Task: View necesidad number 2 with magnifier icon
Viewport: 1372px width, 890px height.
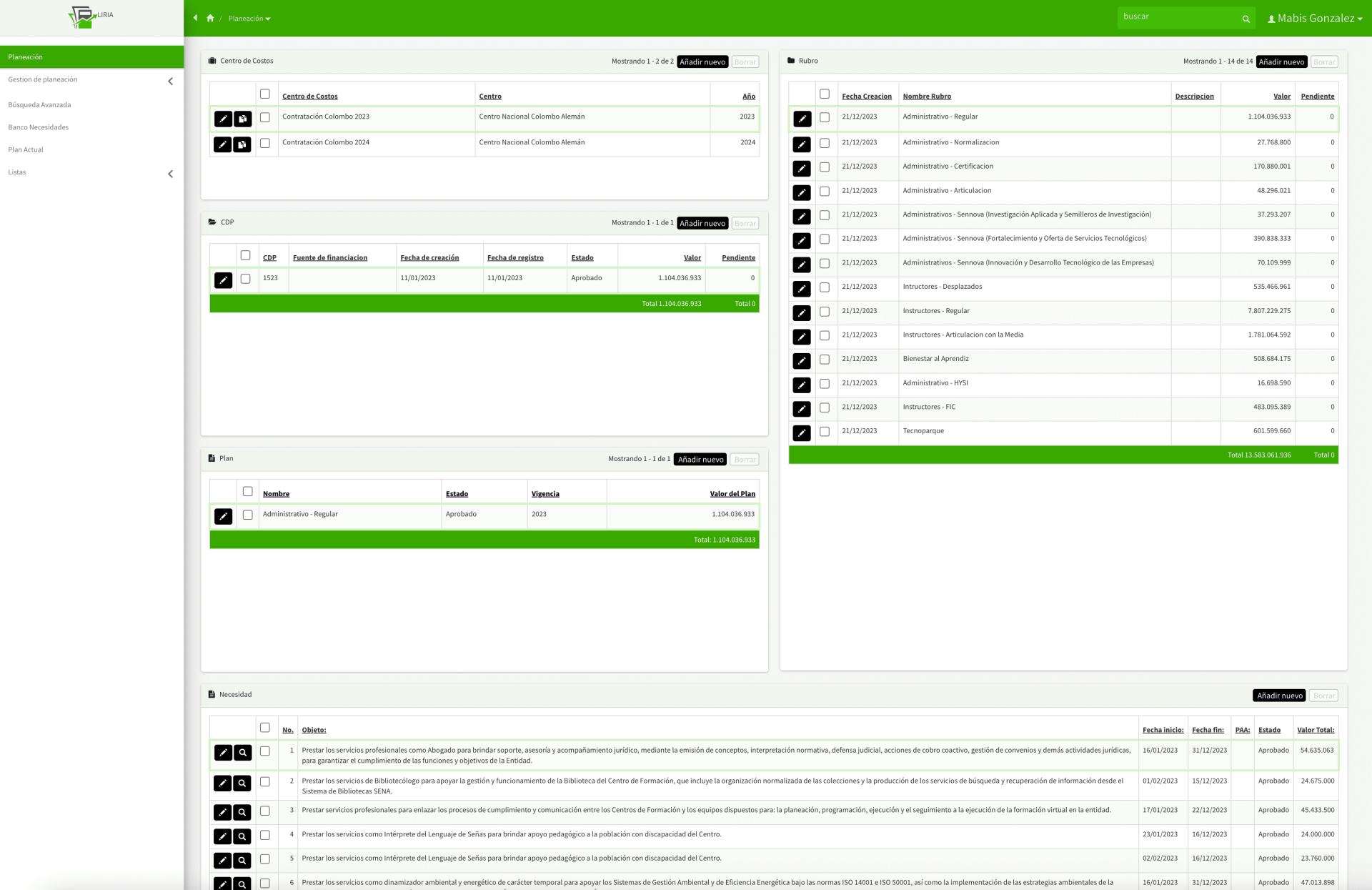Action: 242,783
